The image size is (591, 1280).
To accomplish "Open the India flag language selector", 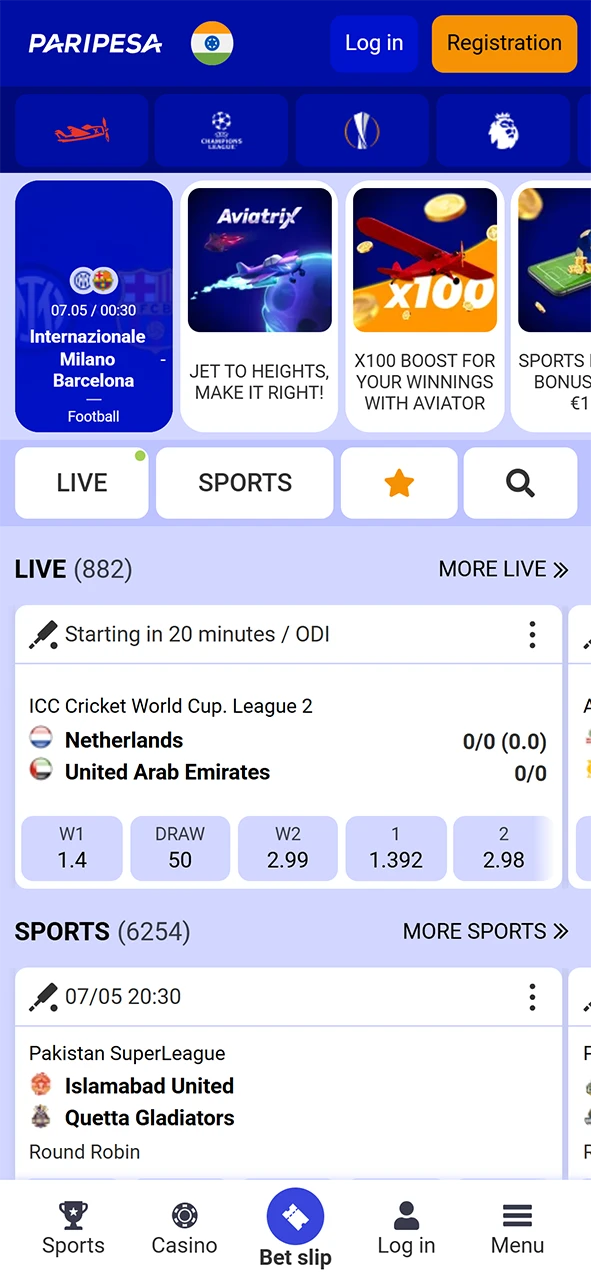I will point(211,43).
